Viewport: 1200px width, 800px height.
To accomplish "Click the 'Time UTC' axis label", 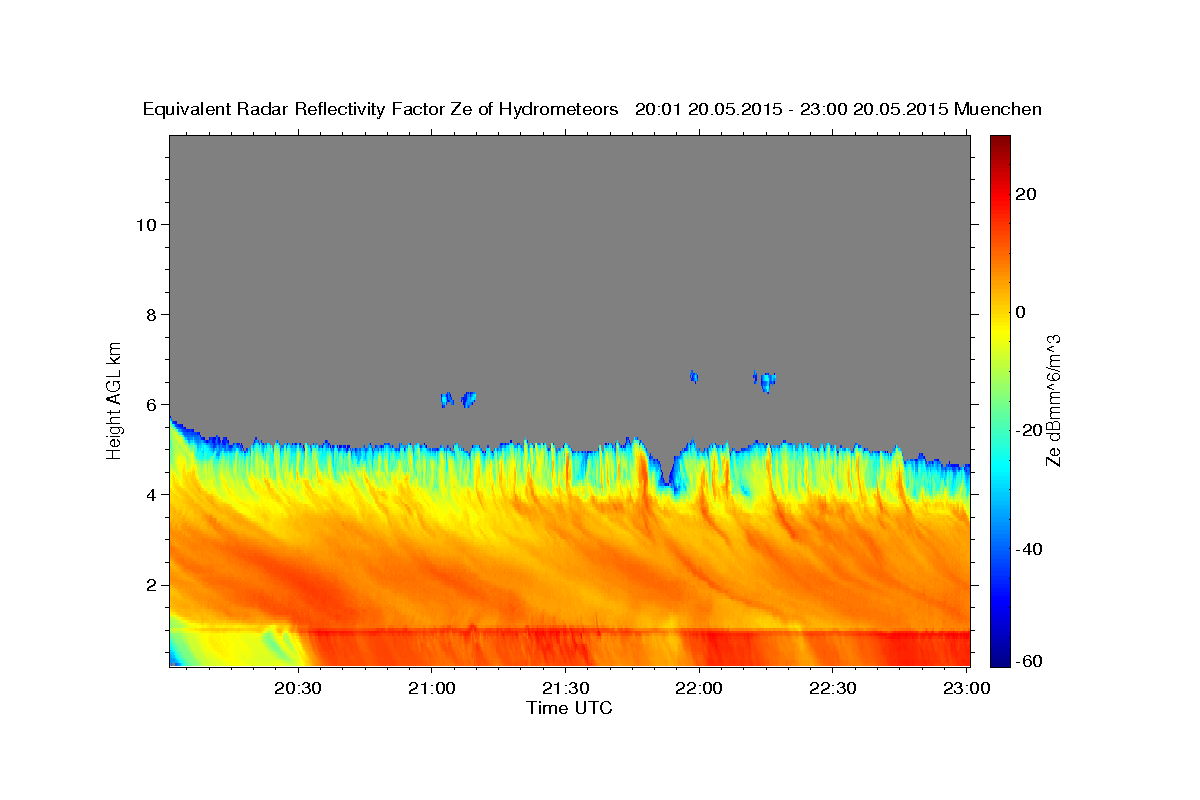I will tap(569, 708).
